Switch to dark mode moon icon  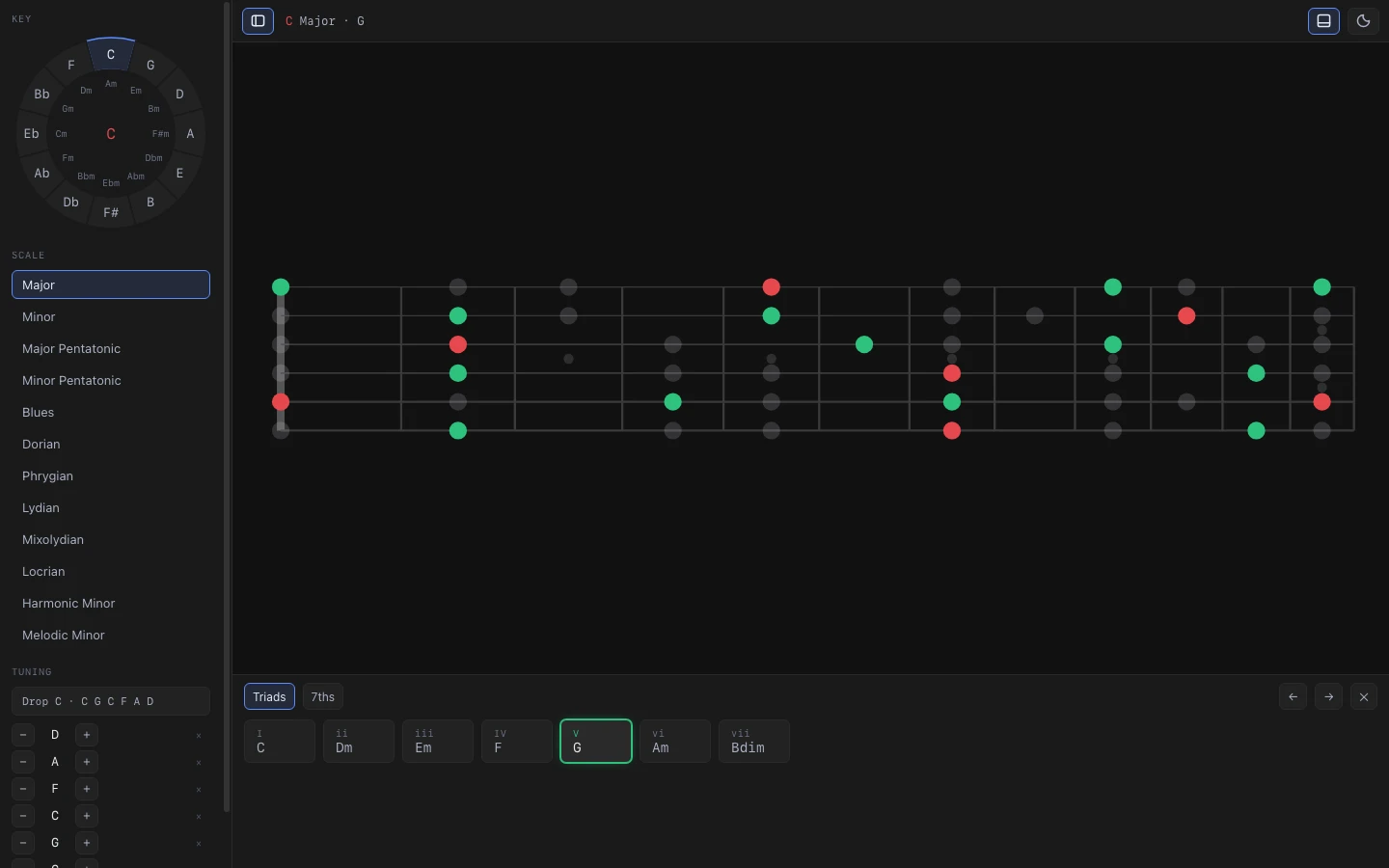[1363, 20]
